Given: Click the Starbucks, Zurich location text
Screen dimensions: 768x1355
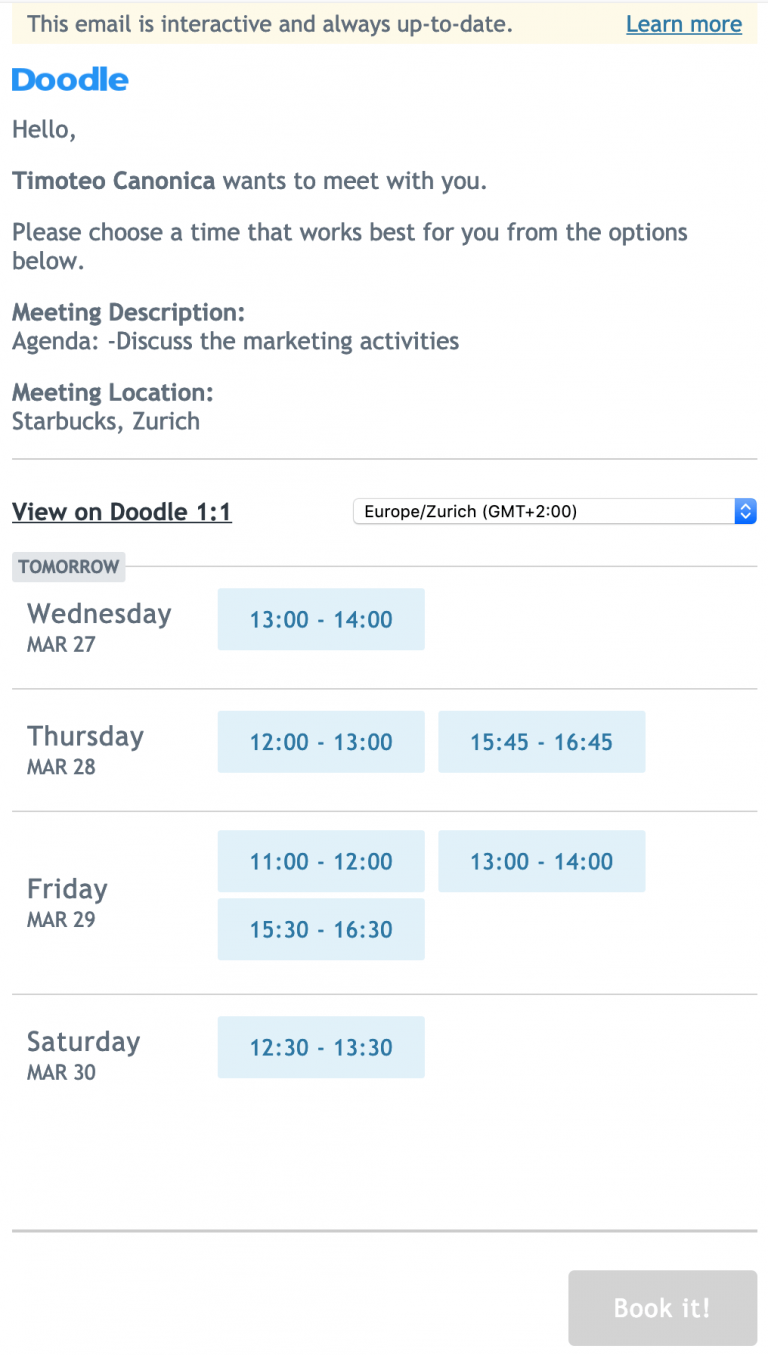Looking at the screenshot, I should [106, 421].
